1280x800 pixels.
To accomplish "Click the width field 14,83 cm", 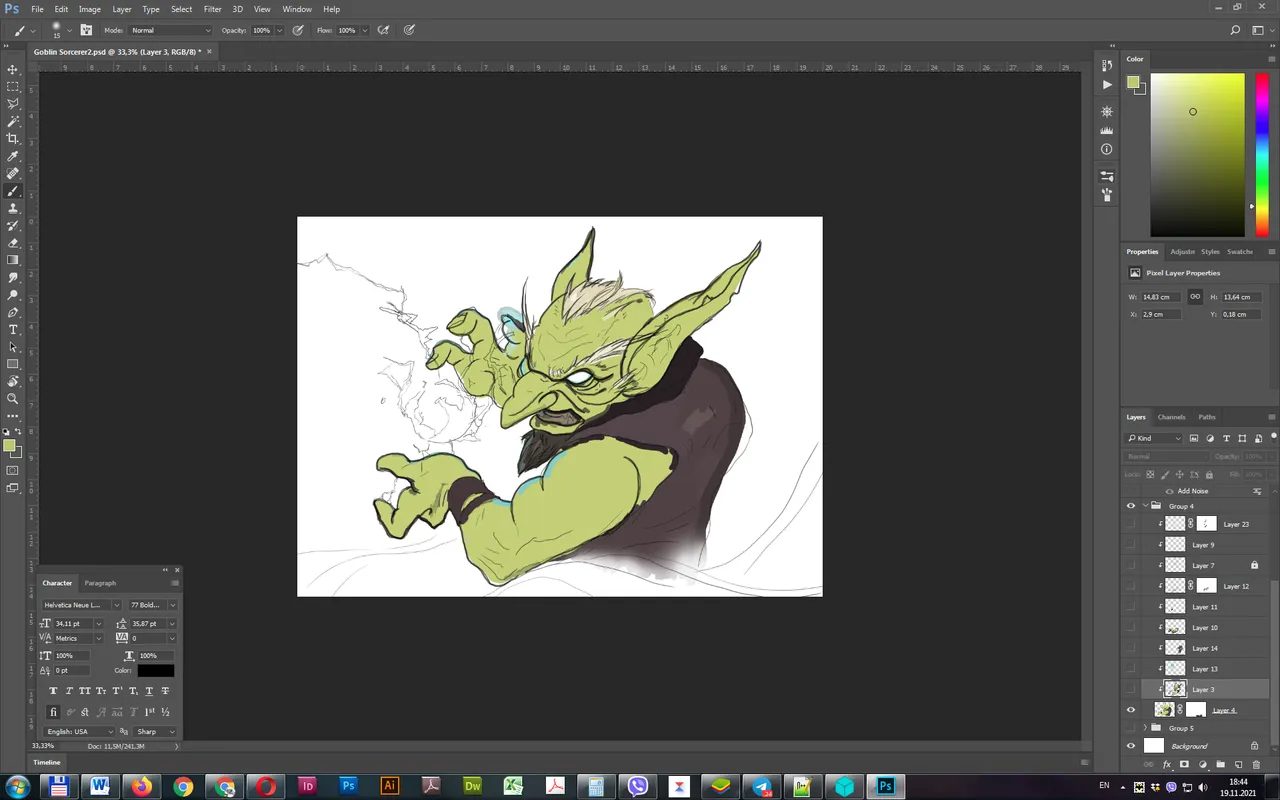I will pyautogui.click(x=1160, y=297).
